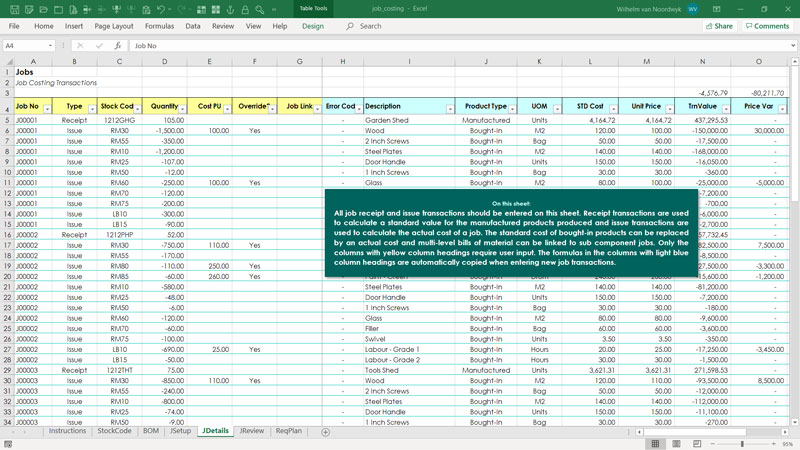This screenshot has width=800, height=450.
Task: Switch to Page Layout view icon in status bar
Action: tap(676, 444)
